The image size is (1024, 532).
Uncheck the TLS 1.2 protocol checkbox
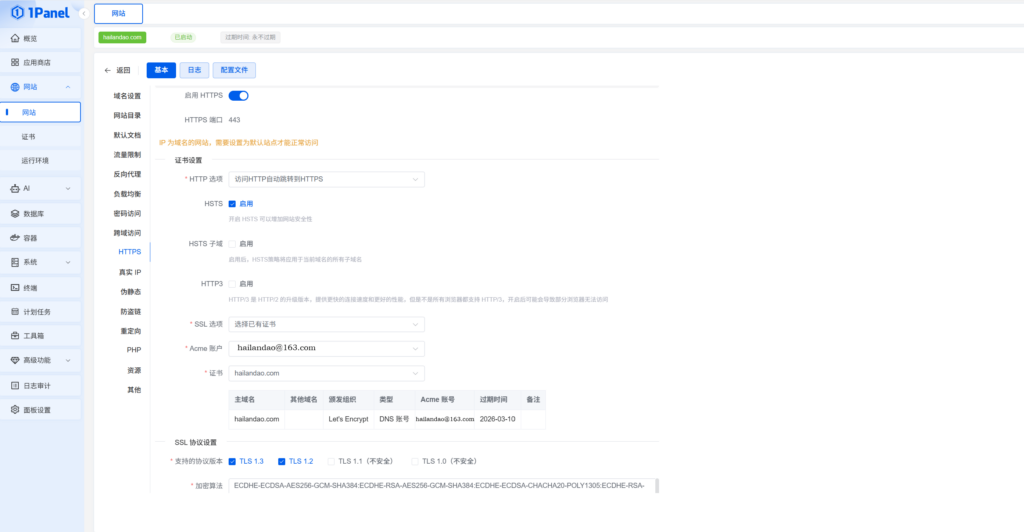click(281, 462)
